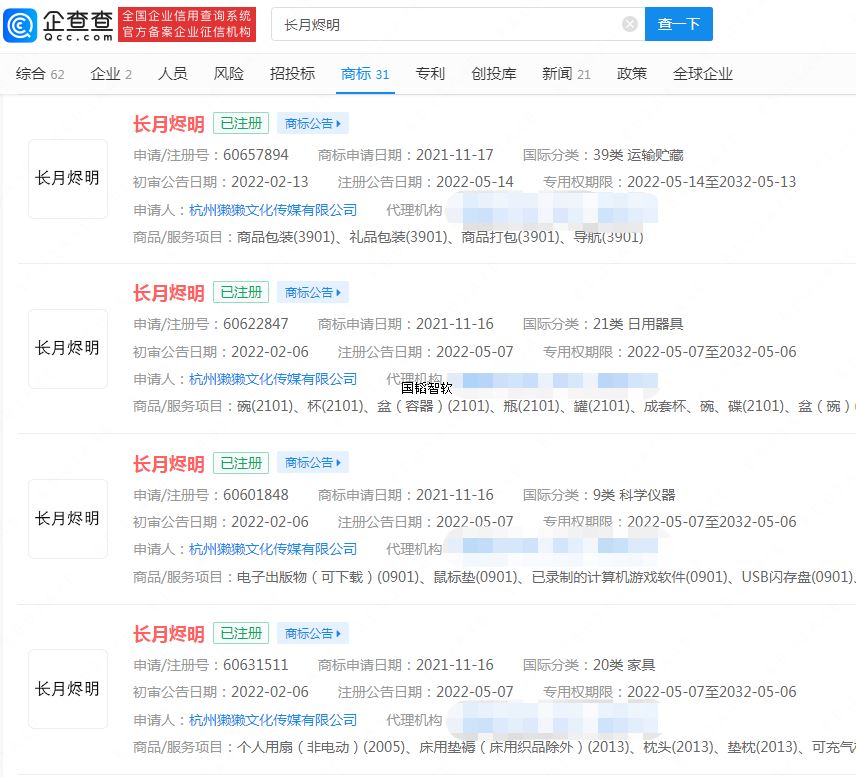Switch to the 专利 tab
This screenshot has width=856, height=777.
430,74
